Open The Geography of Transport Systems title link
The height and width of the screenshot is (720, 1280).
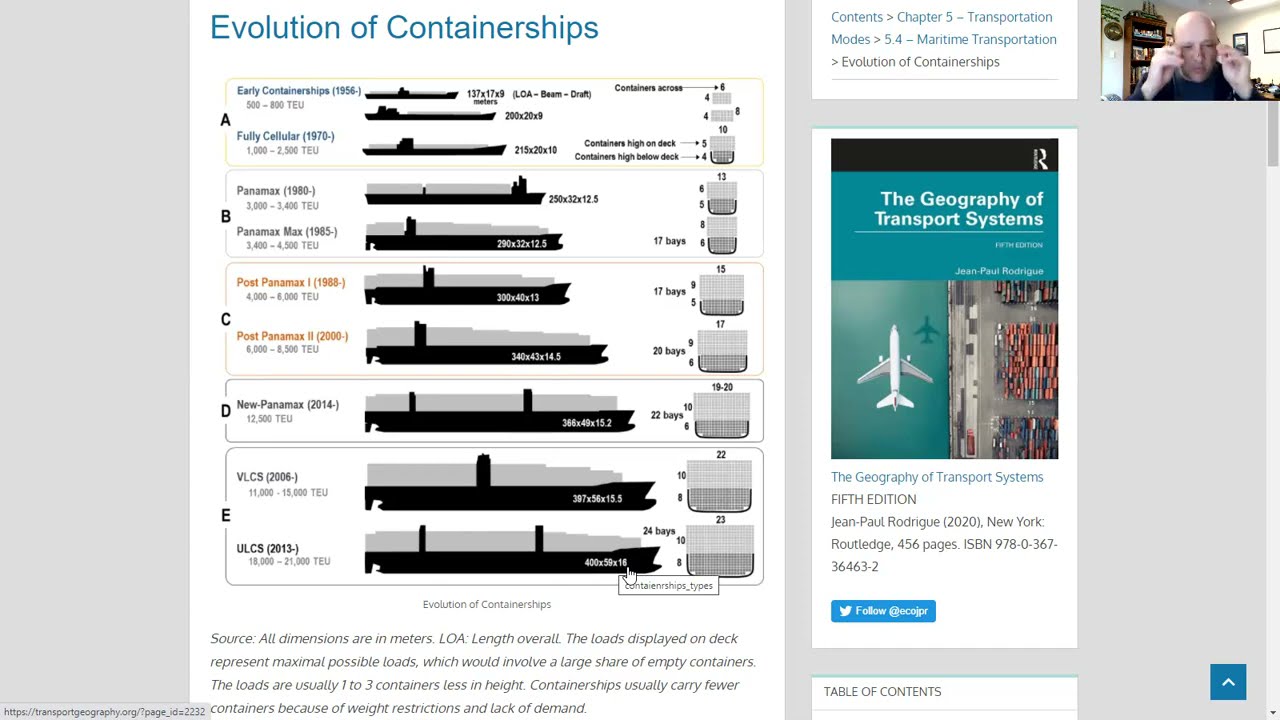pos(937,477)
